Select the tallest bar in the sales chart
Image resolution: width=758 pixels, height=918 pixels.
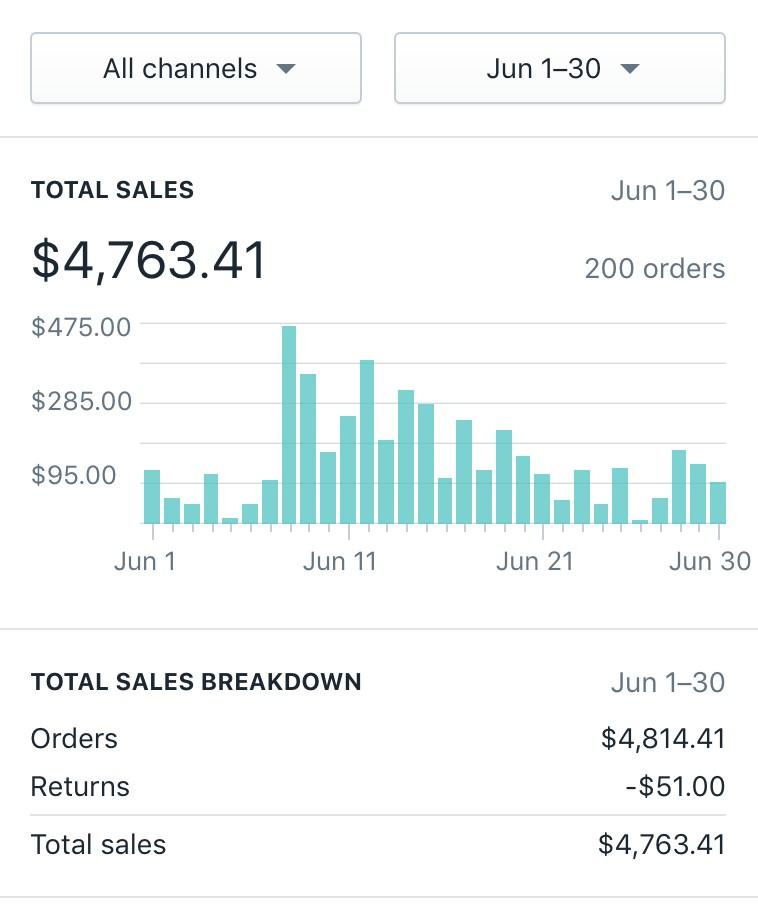click(289, 425)
